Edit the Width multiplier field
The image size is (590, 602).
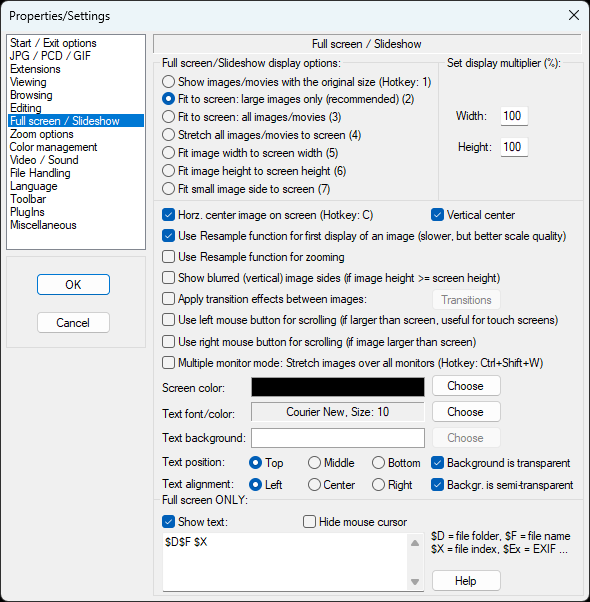(x=514, y=116)
